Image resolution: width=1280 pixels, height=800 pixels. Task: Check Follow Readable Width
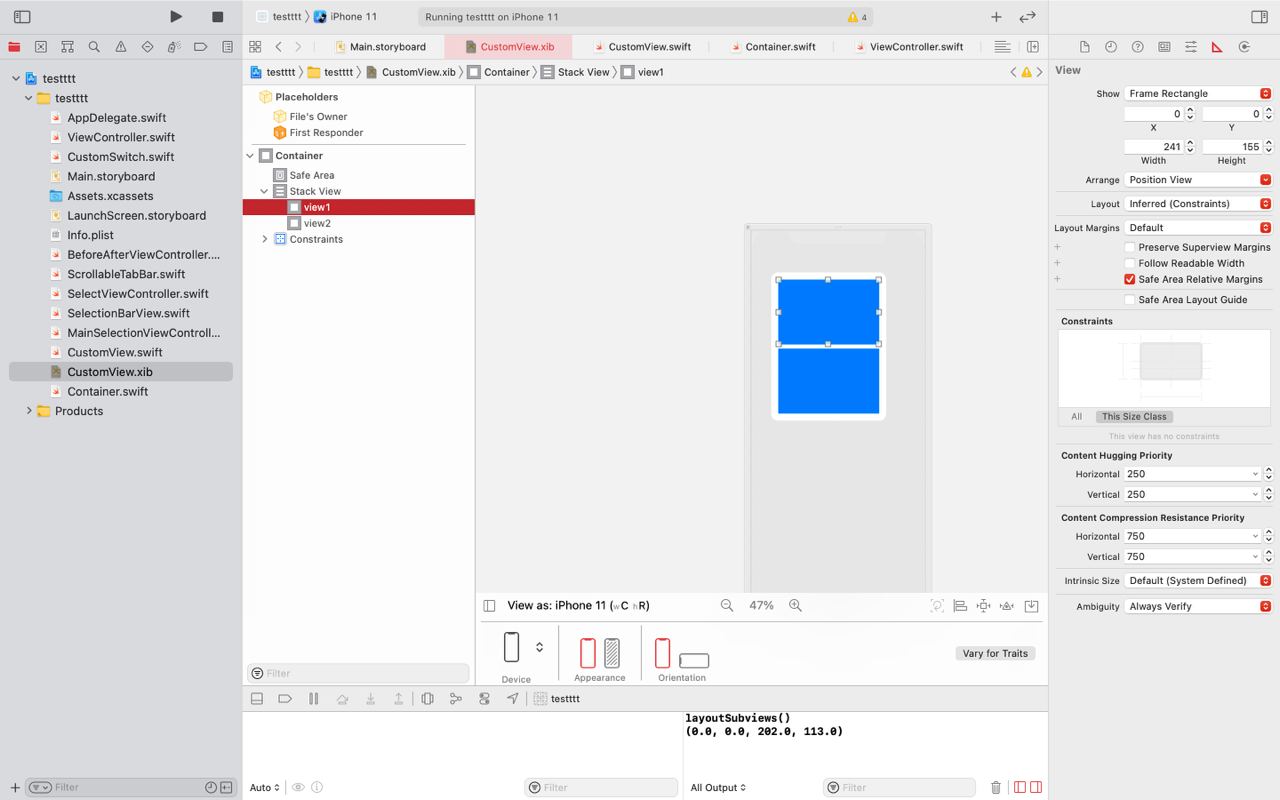[1129, 263]
